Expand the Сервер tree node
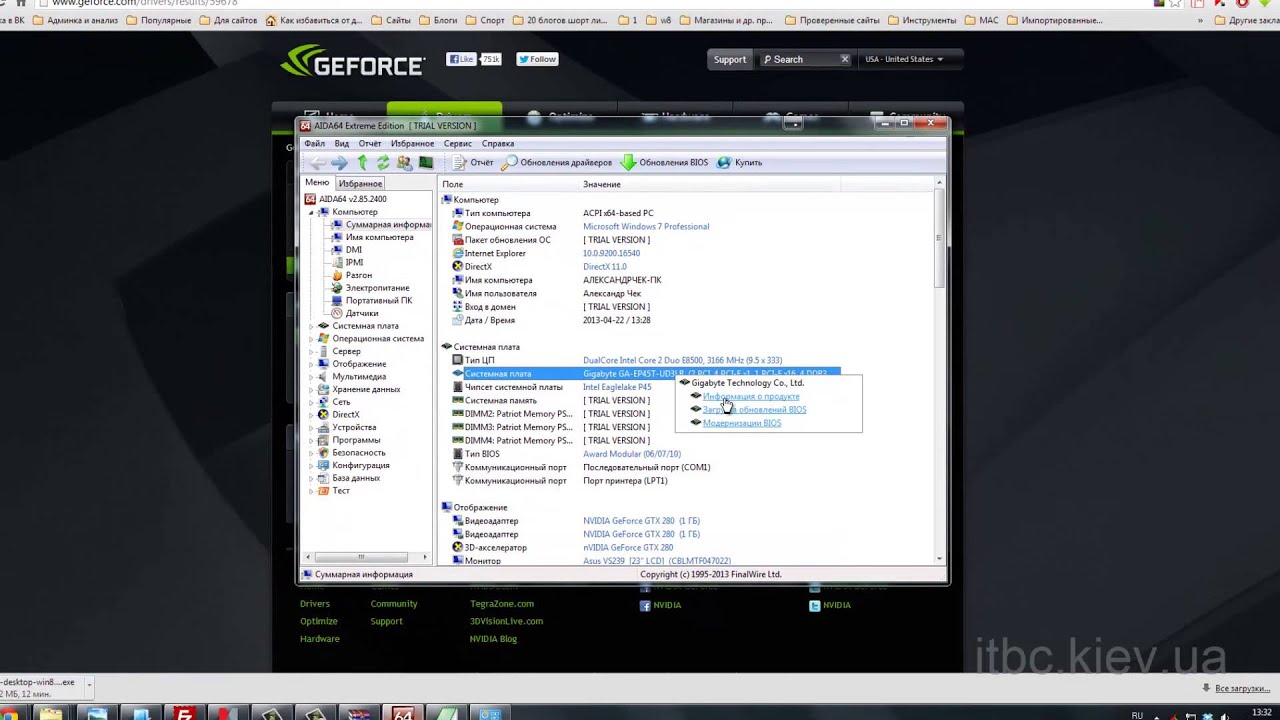The width and height of the screenshot is (1280, 720). [x=311, y=351]
